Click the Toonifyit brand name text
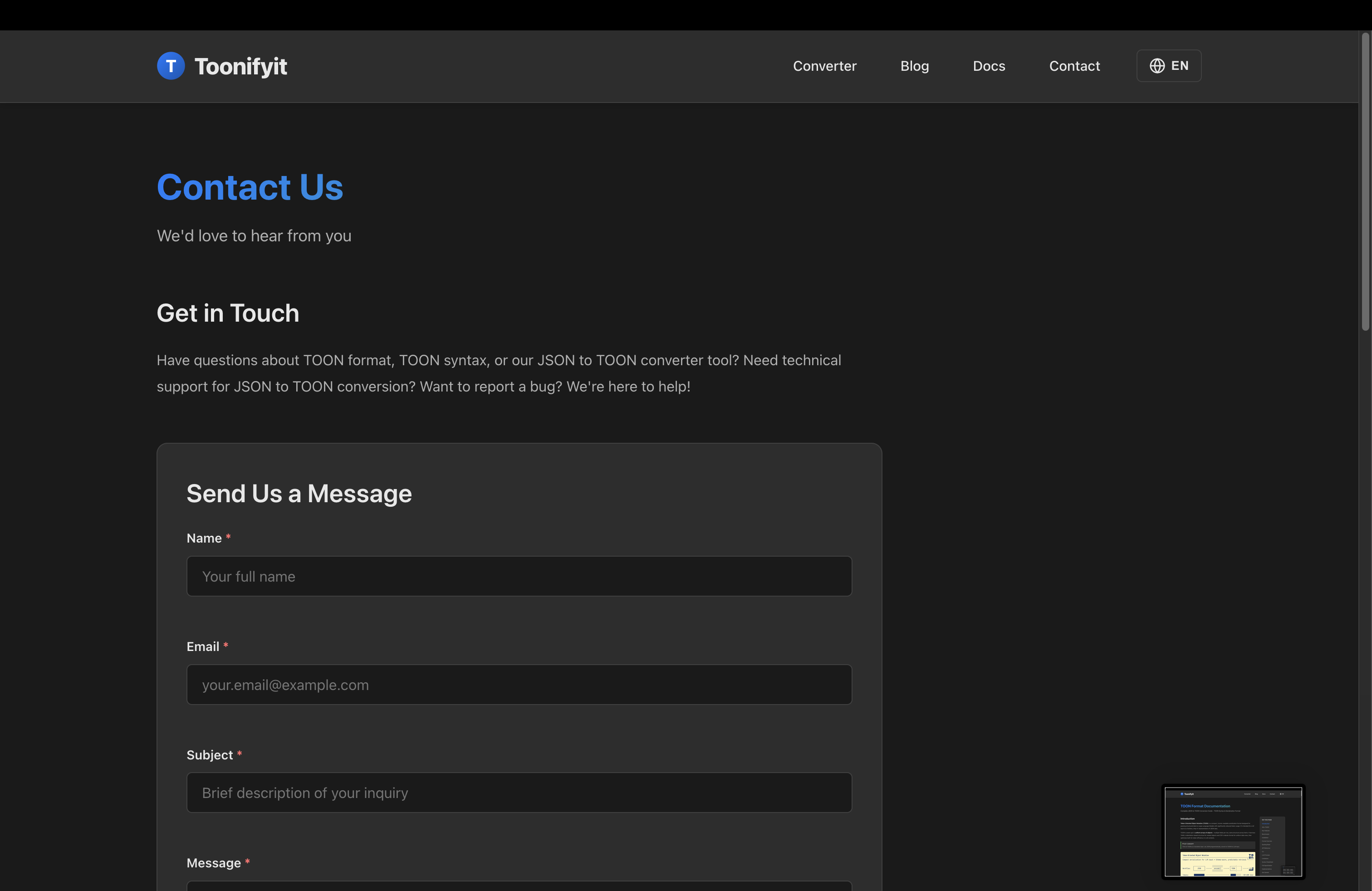This screenshot has height=891, width=1372. (241, 66)
